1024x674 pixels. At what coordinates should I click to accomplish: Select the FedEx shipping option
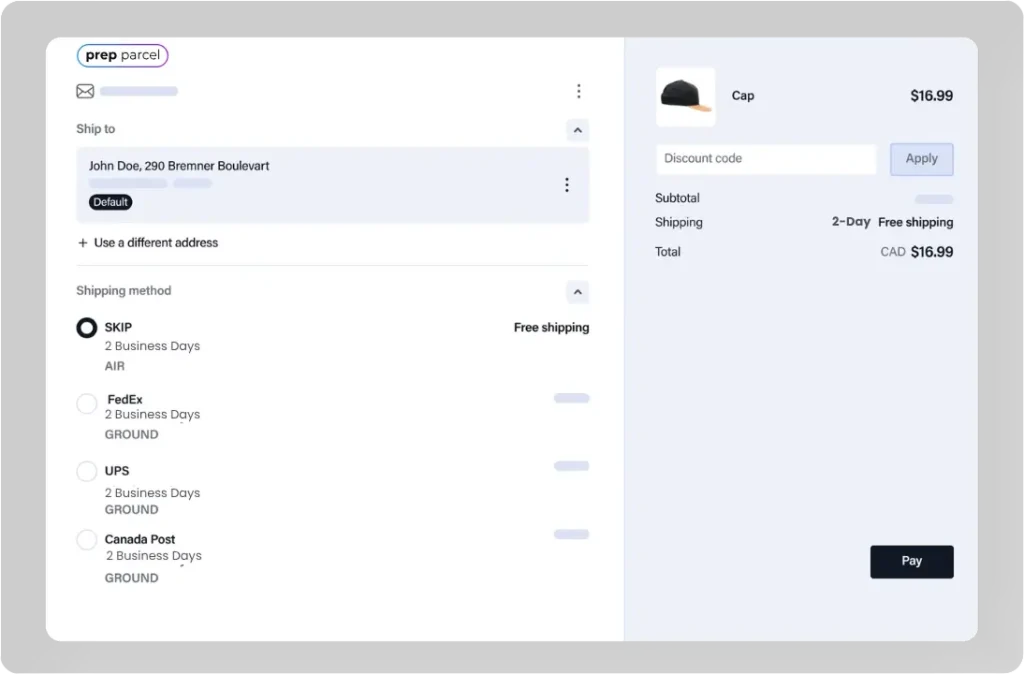click(x=87, y=404)
